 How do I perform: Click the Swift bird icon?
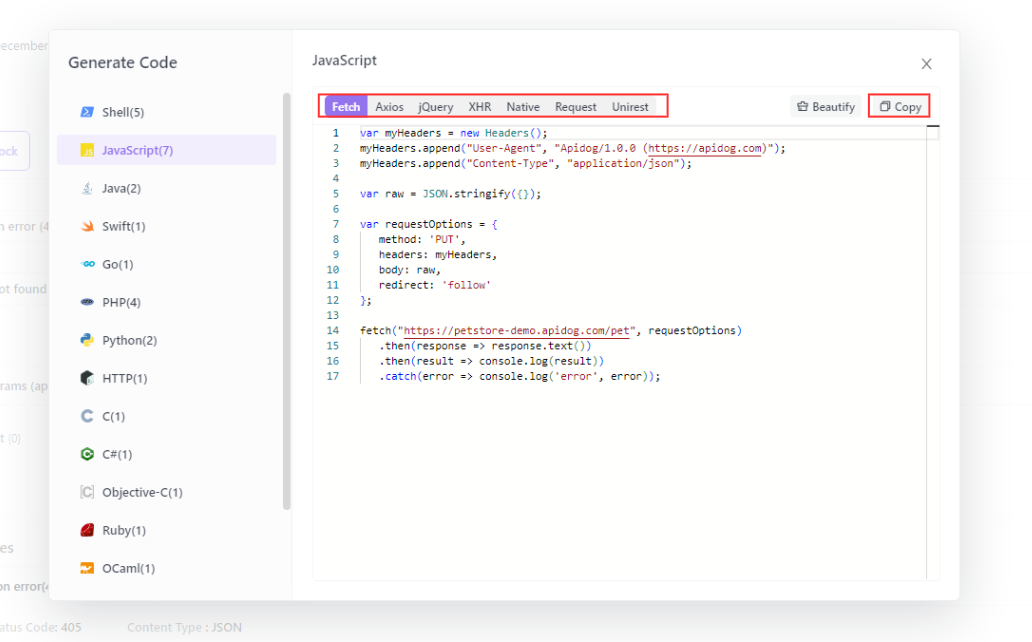click(x=87, y=226)
